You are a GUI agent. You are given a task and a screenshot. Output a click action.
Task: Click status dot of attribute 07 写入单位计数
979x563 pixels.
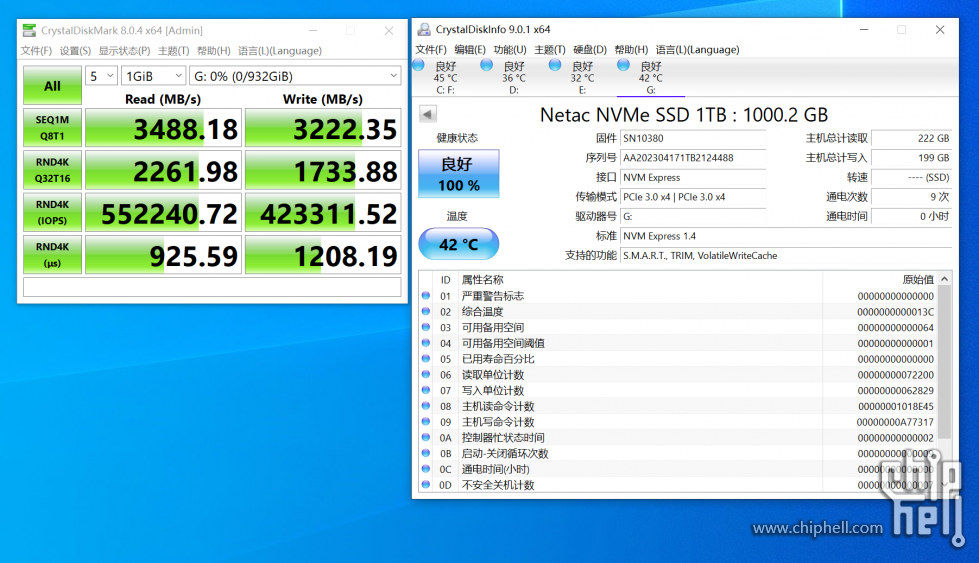click(x=426, y=389)
